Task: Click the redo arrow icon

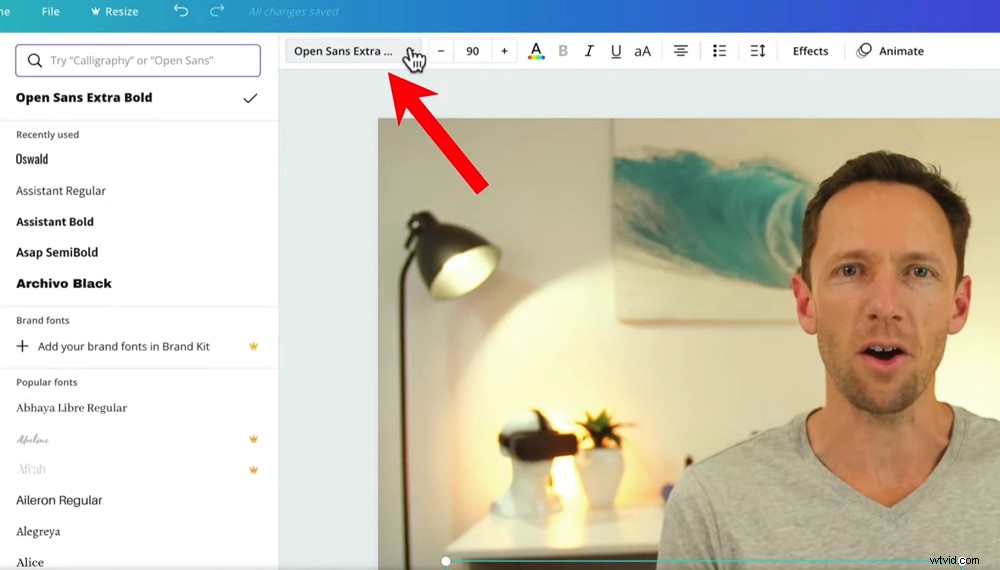Action: pyautogui.click(x=217, y=11)
